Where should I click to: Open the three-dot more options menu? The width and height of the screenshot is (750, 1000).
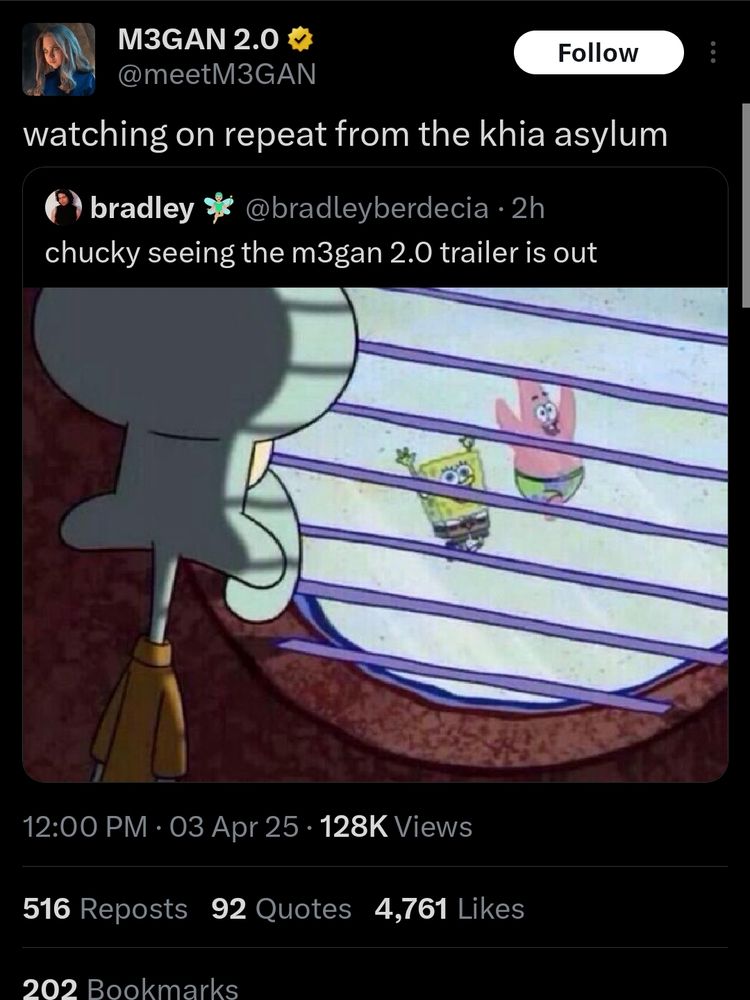(x=713, y=52)
